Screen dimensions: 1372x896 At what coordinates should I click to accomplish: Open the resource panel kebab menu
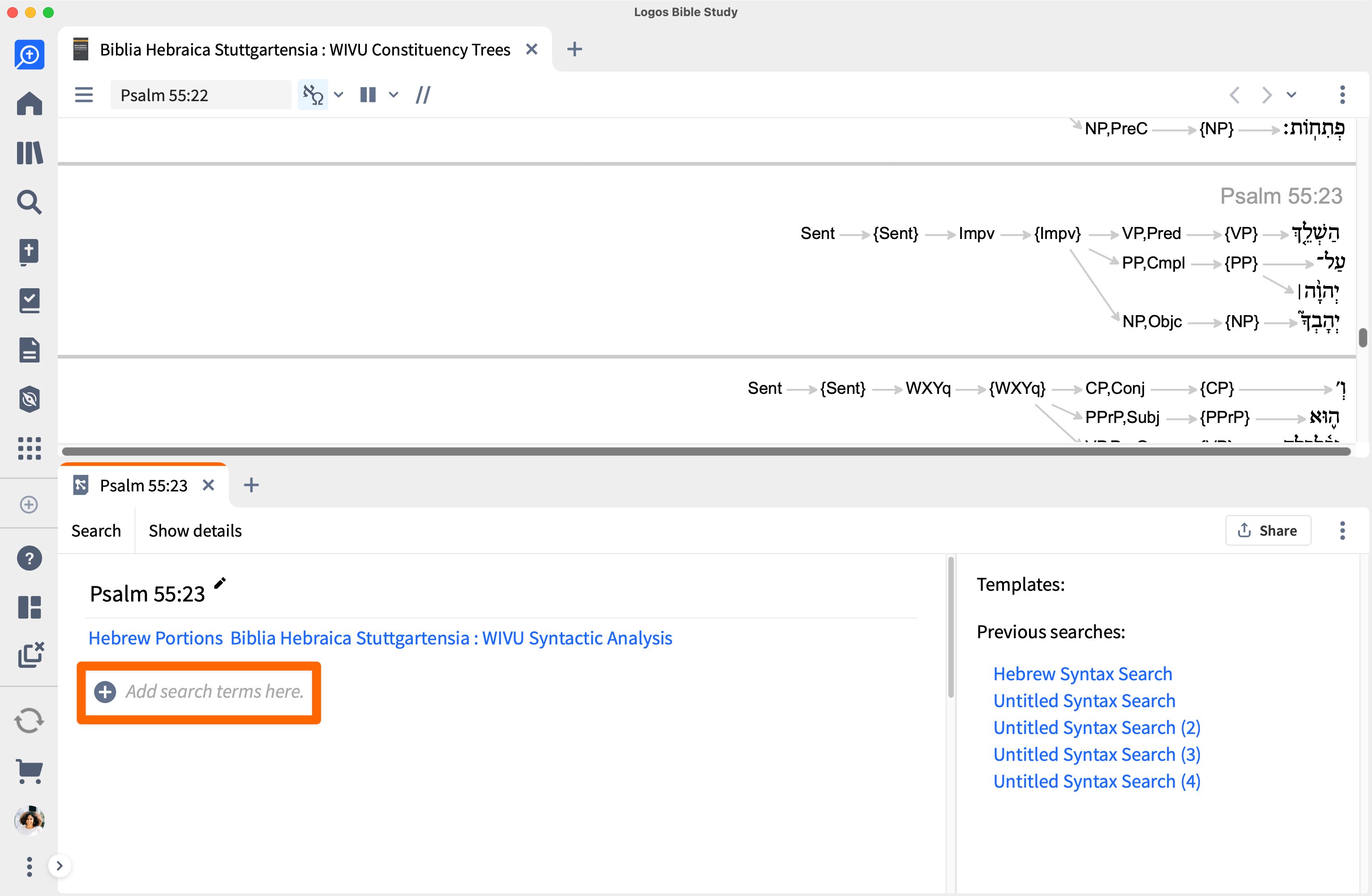pyautogui.click(x=1342, y=94)
